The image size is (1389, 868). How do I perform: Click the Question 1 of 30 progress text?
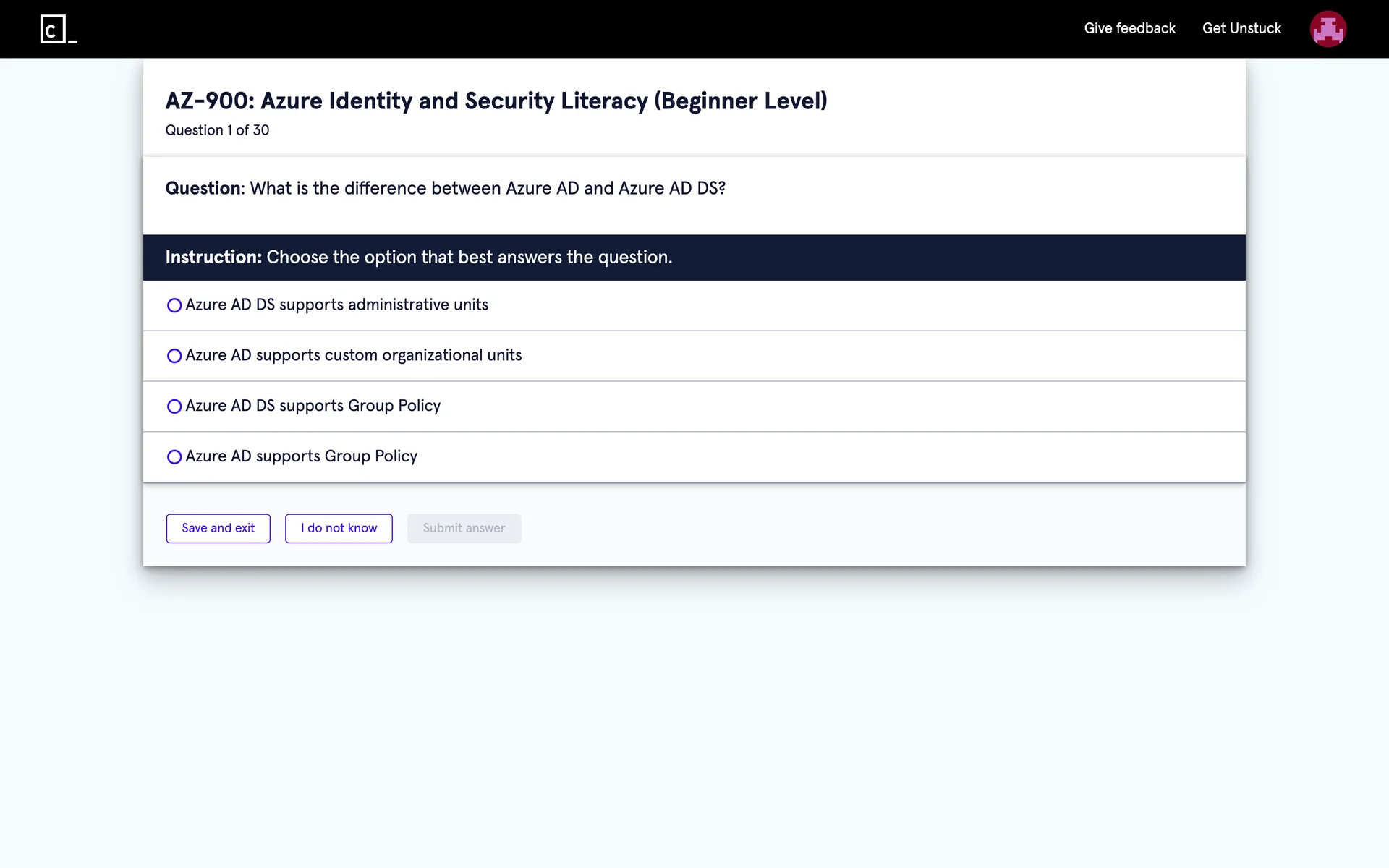[x=217, y=130]
